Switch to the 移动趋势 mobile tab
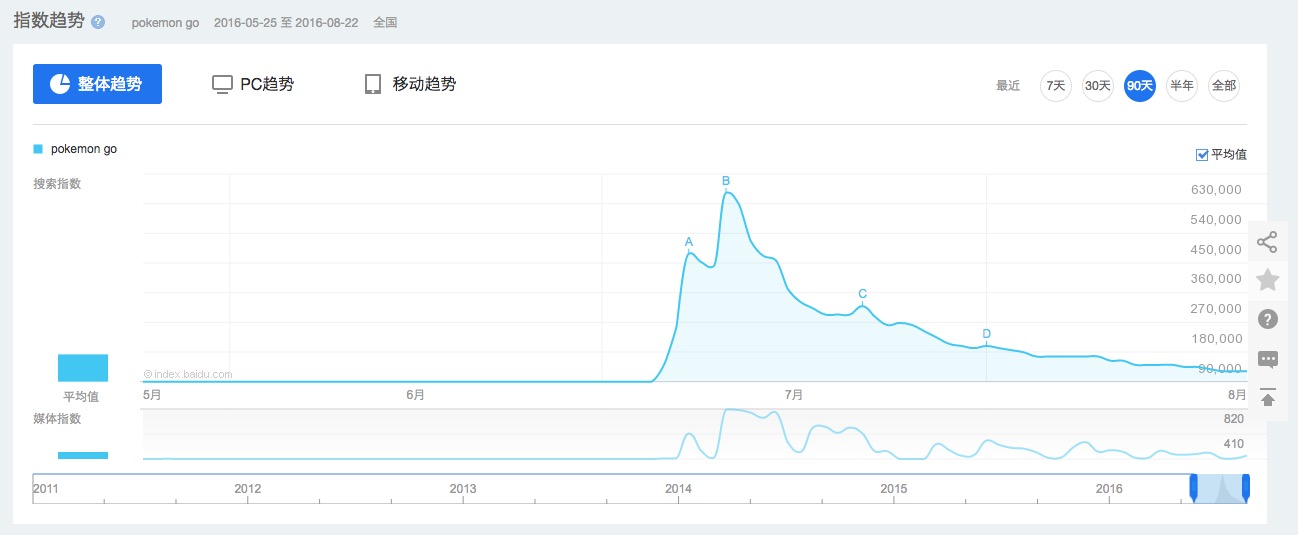This screenshot has width=1298, height=535. [410, 84]
